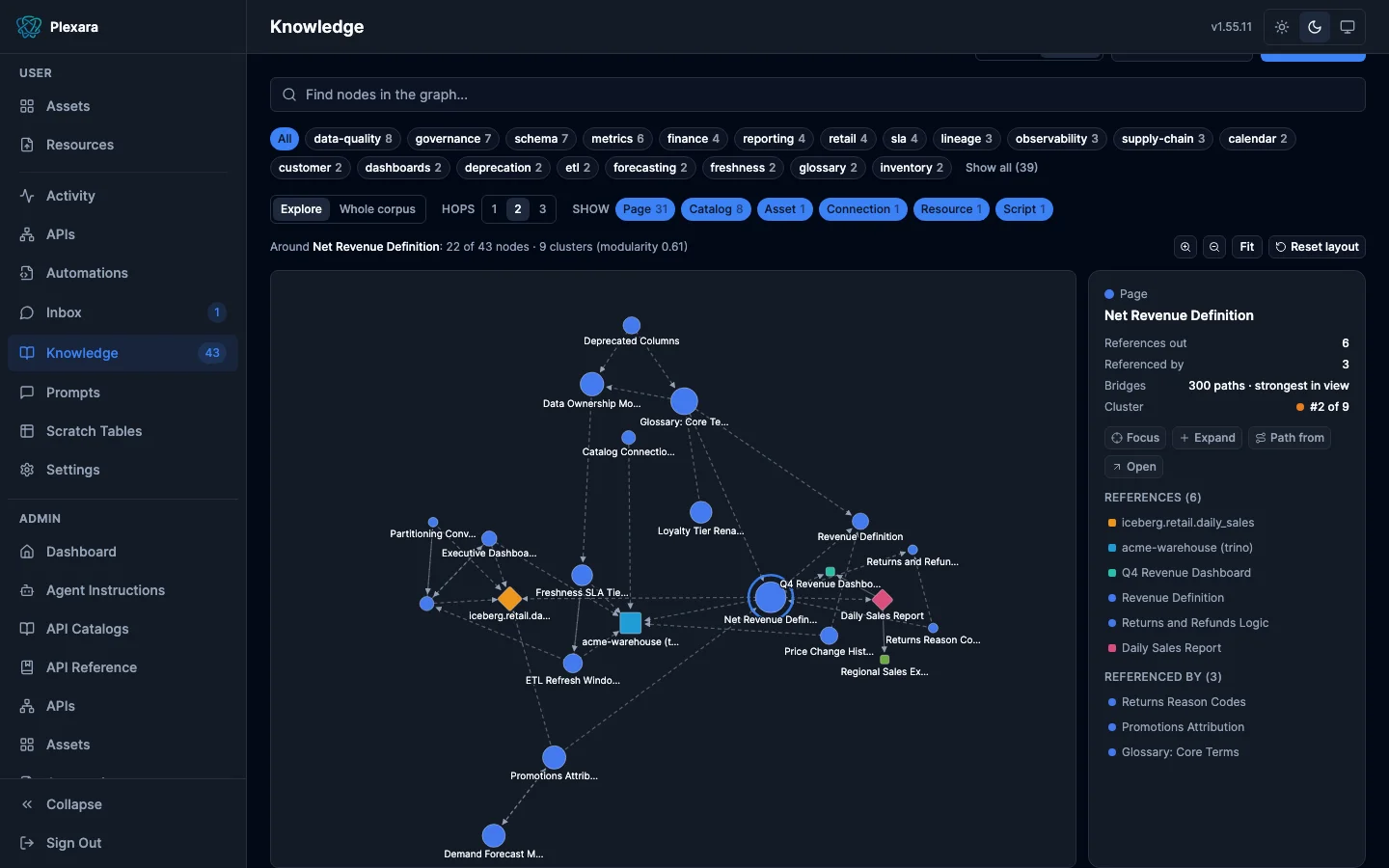1389x868 pixels.
Task: Fit the graph to view
Action: [x=1247, y=247]
